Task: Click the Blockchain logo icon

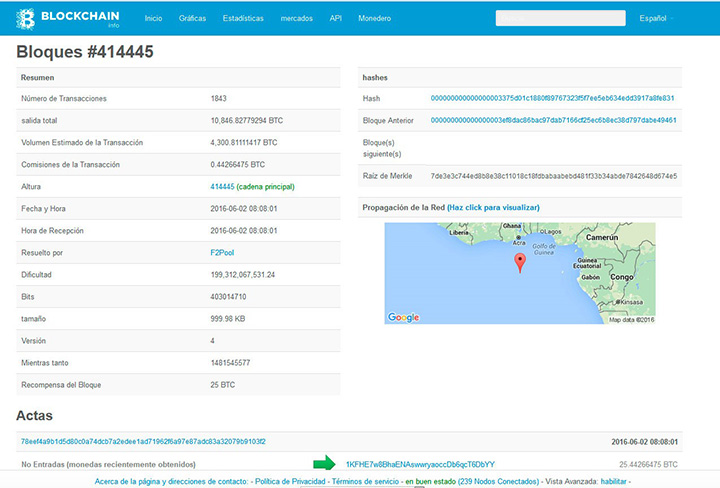Action: [x=25, y=18]
